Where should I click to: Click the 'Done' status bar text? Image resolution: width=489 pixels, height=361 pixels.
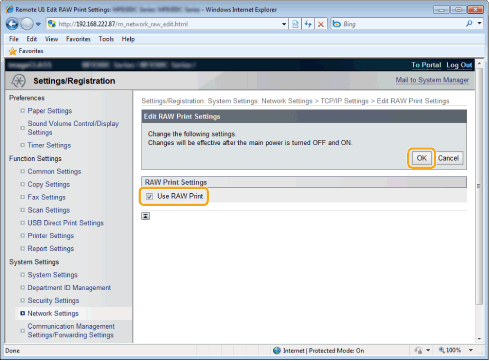coord(12,351)
